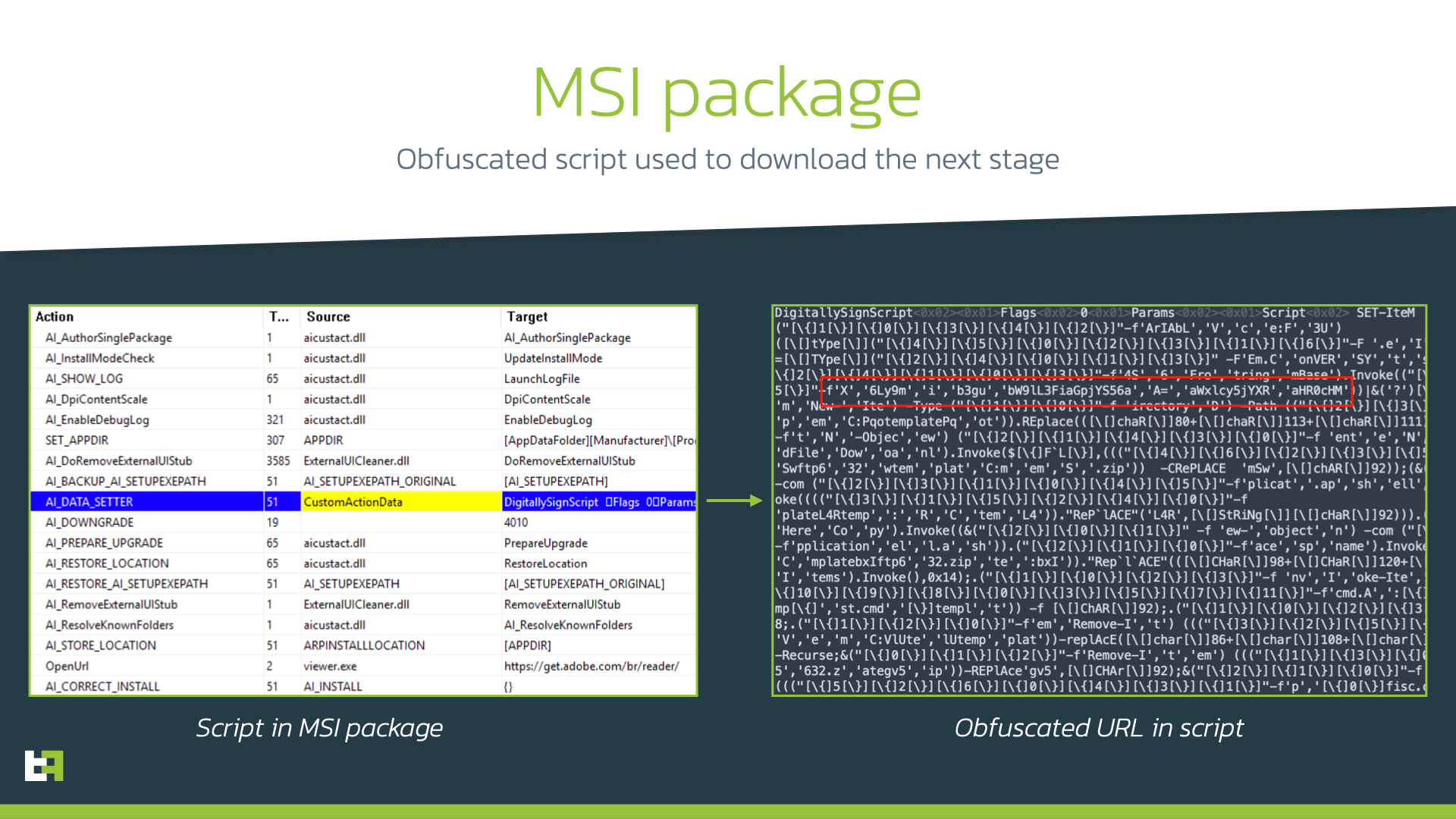Select the AI_CORRECT_INSTALL action row
Viewport: 1456px width, 819px height.
(363, 686)
